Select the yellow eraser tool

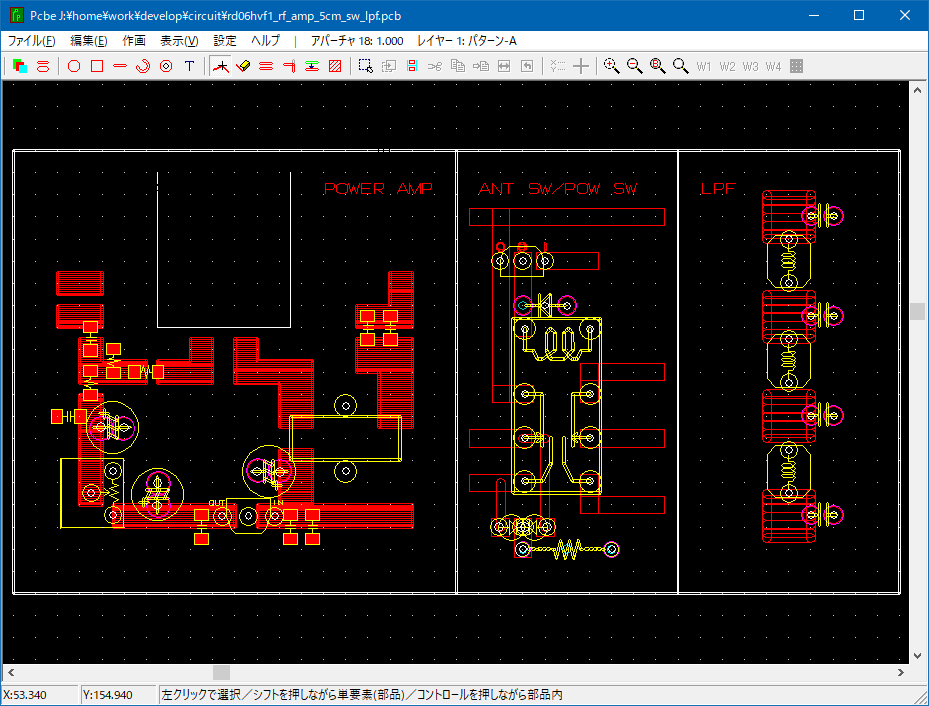coord(244,66)
